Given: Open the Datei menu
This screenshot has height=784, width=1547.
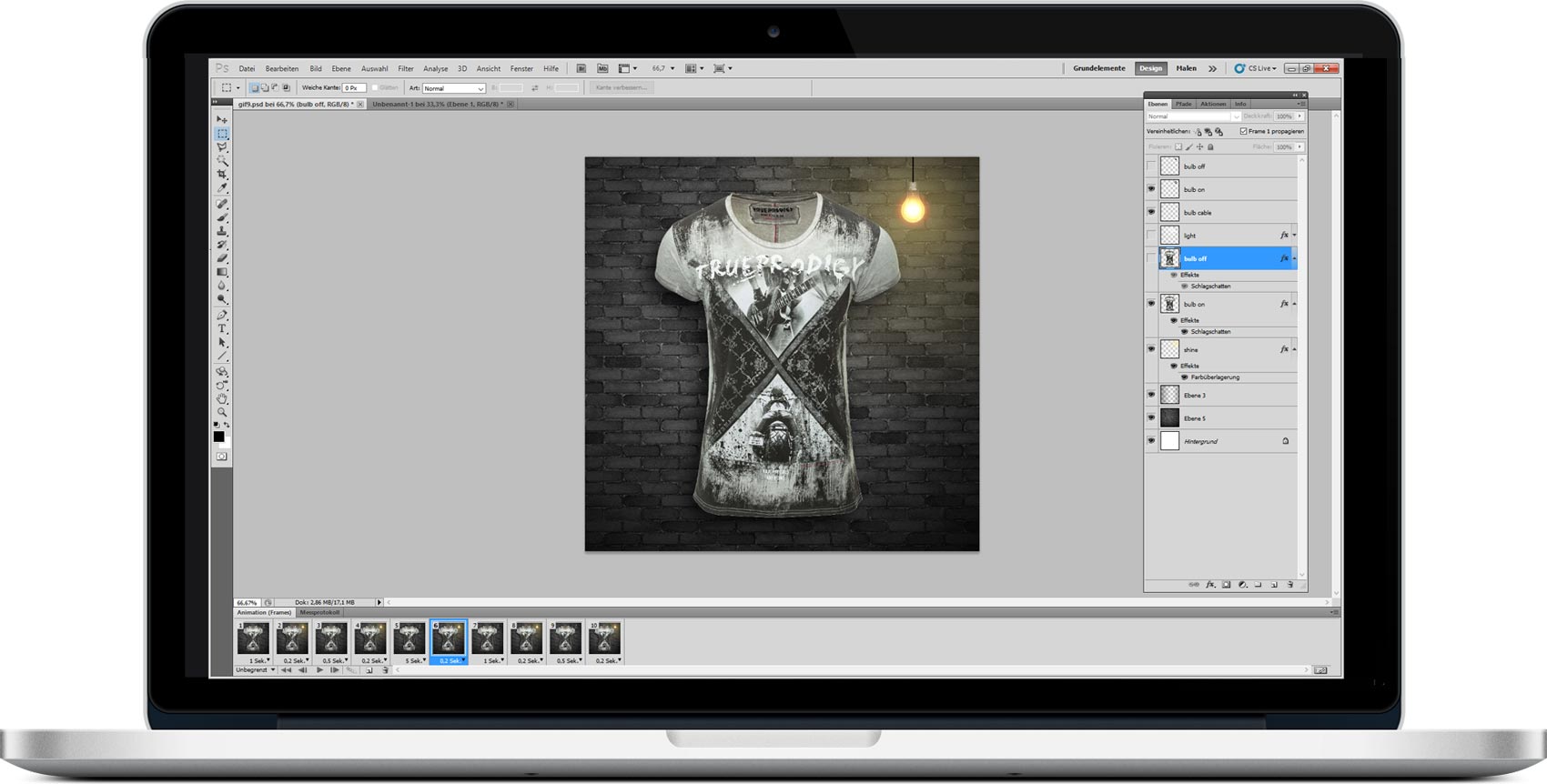Looking at the screenshot, I should point(247,68).
